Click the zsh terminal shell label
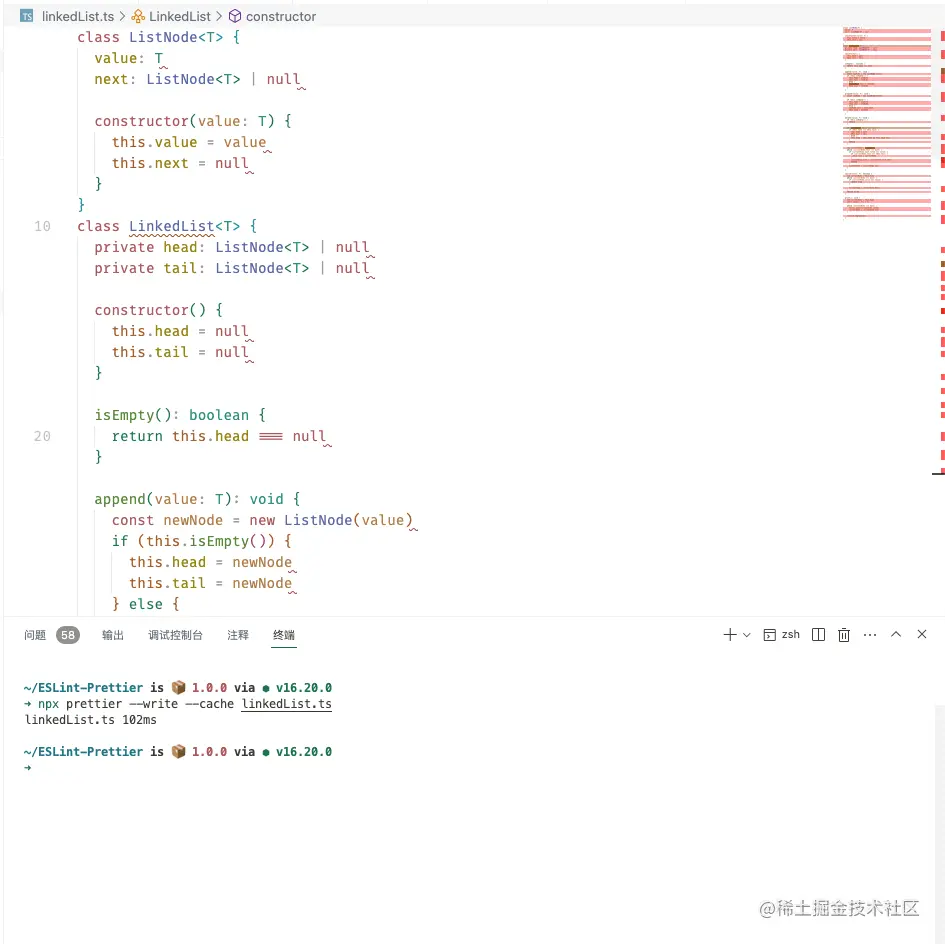The height and width of the screenshot is (944, 945). pyautogui.click(x=790, y=634)
